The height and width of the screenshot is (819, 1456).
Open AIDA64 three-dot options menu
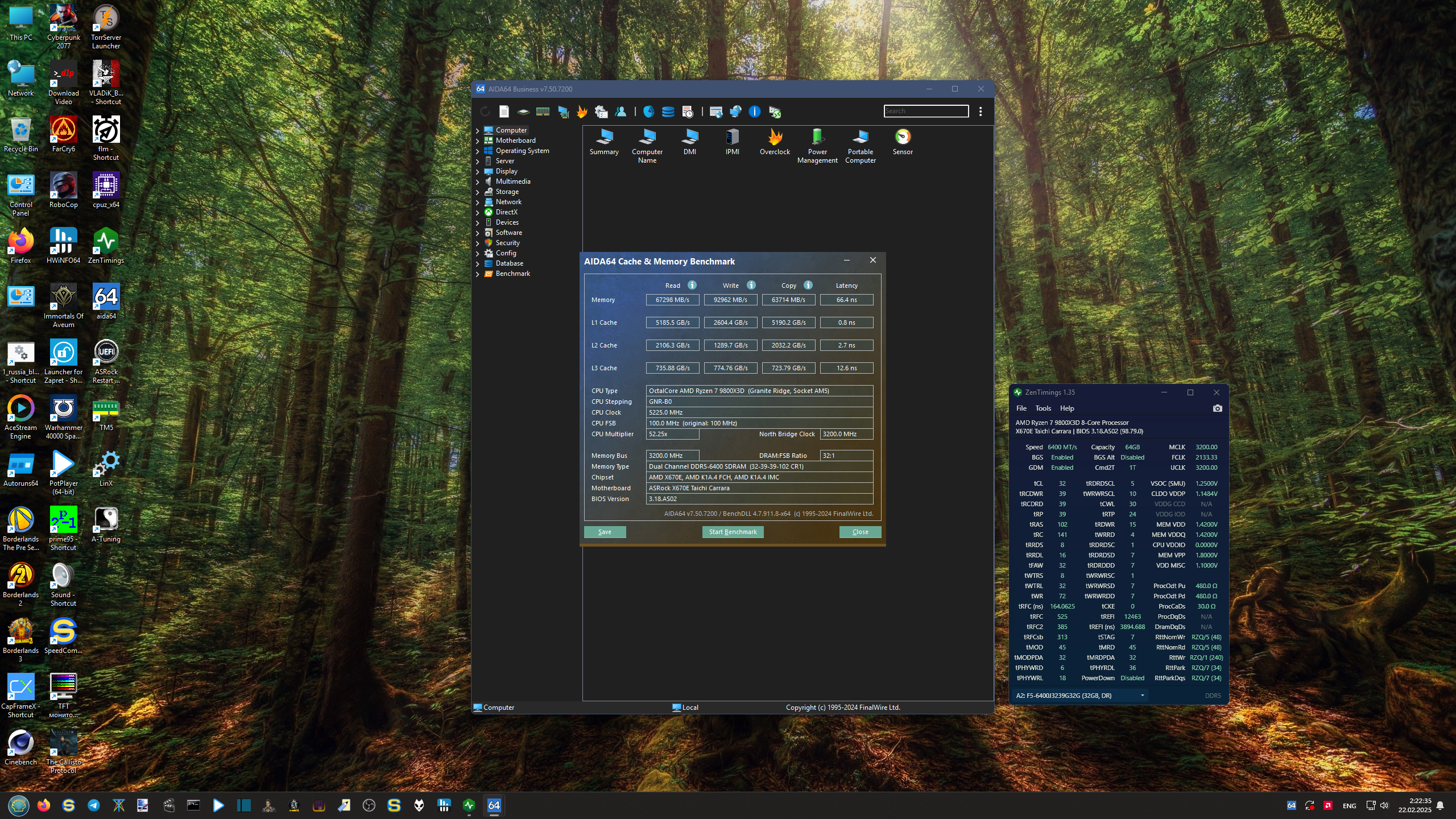[981, 111]
